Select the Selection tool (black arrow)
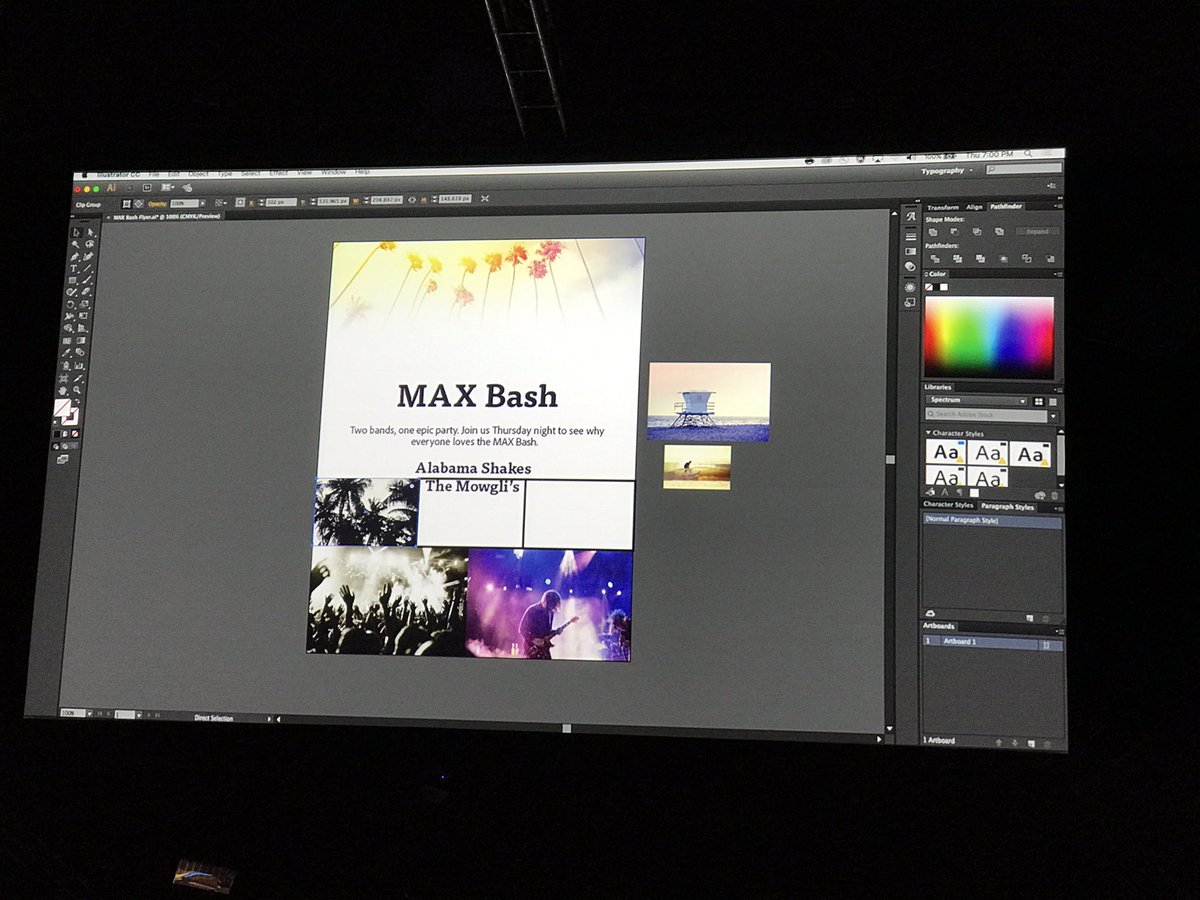This screenshot has height=900, width=1200. coord(76,232)
